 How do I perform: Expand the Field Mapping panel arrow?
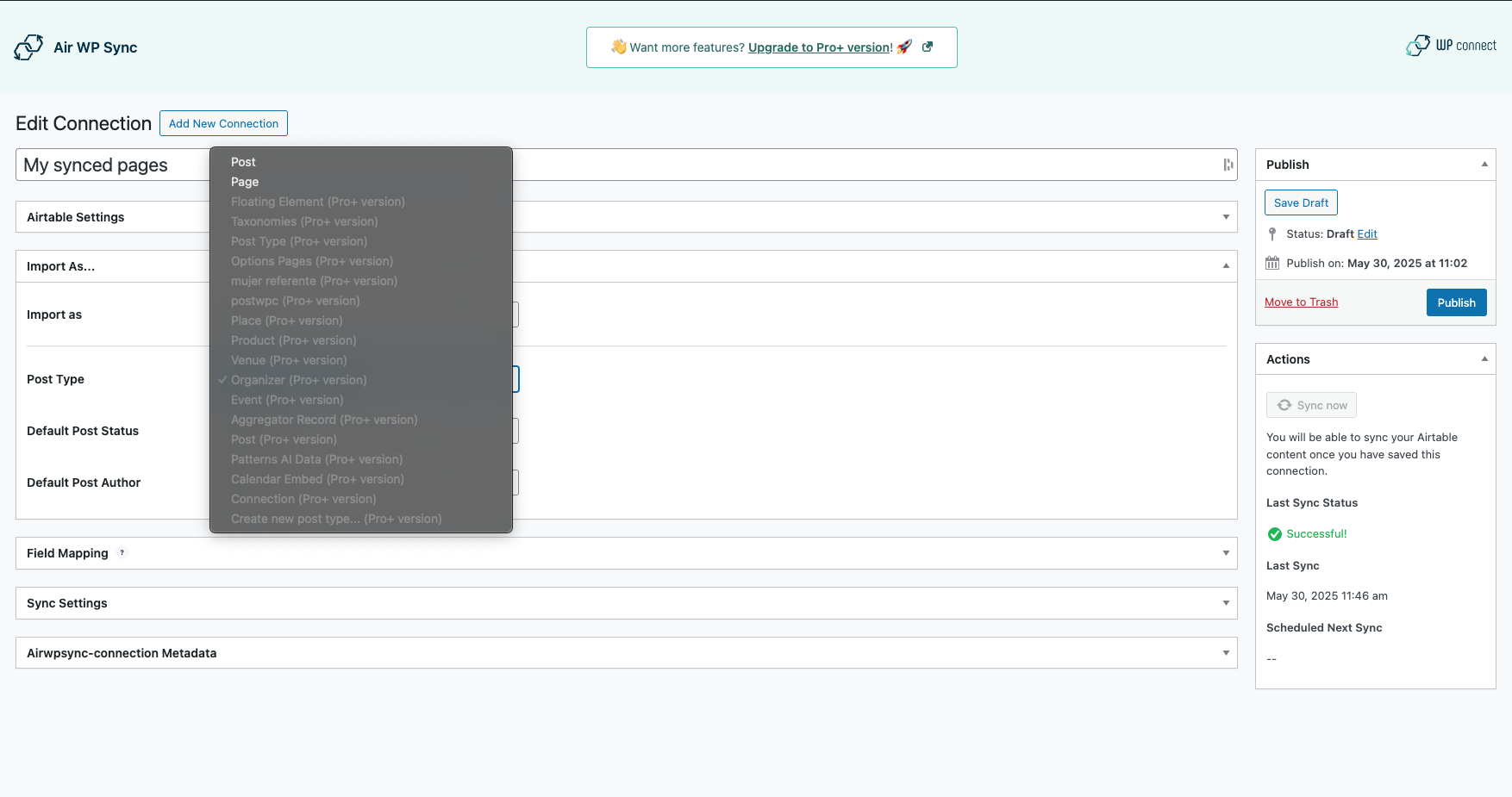1226,553
